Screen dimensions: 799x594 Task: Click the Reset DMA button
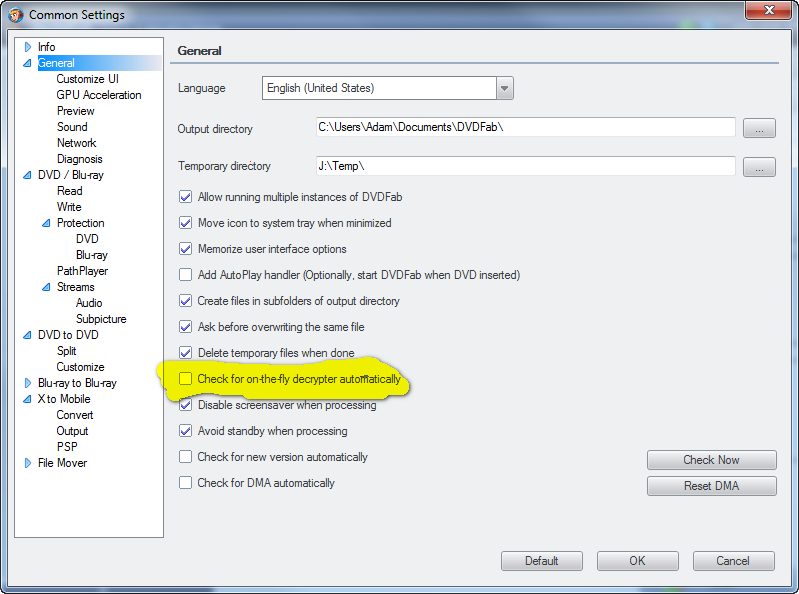point(712,486)
